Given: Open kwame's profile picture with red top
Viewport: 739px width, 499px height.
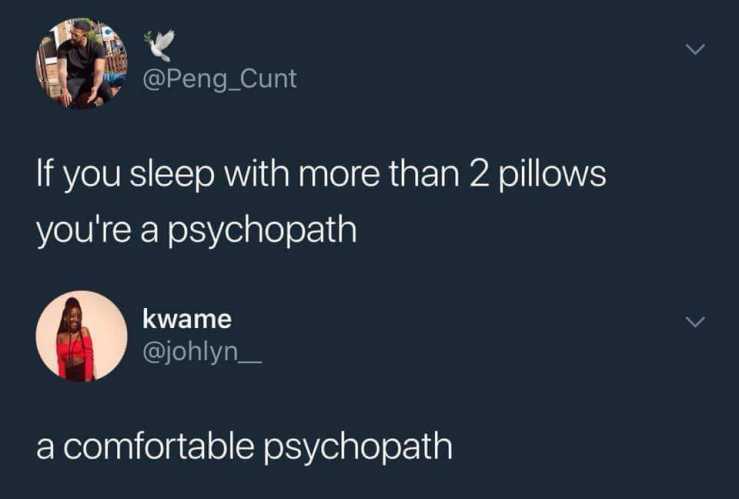Looking at the screenshot, I should (82, 336).
